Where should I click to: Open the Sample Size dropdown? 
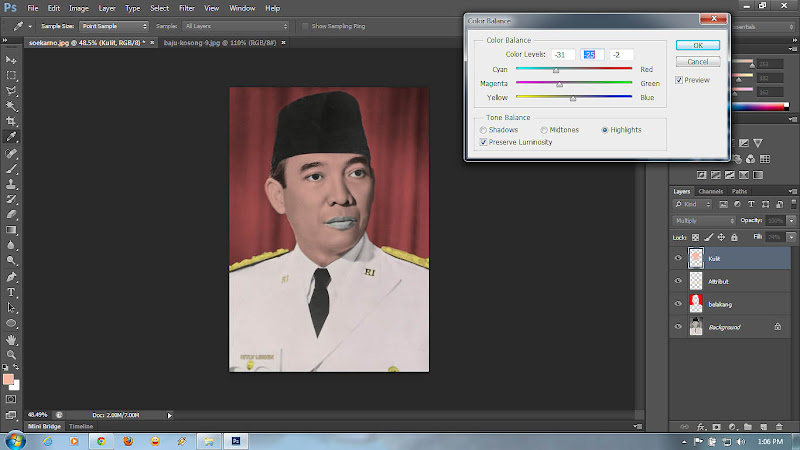(x=114, y=26)
